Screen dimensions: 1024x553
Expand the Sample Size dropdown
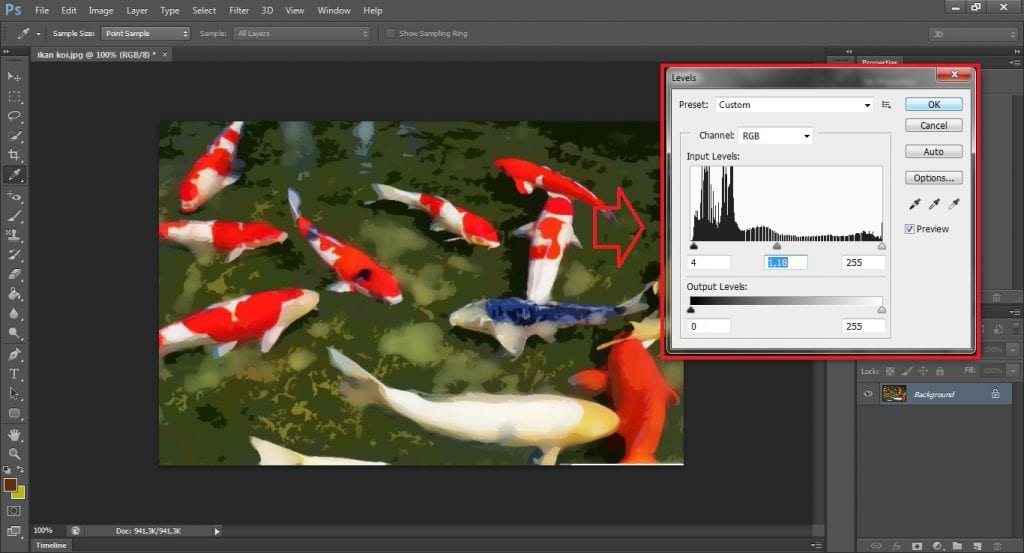(x=145, y=33)
